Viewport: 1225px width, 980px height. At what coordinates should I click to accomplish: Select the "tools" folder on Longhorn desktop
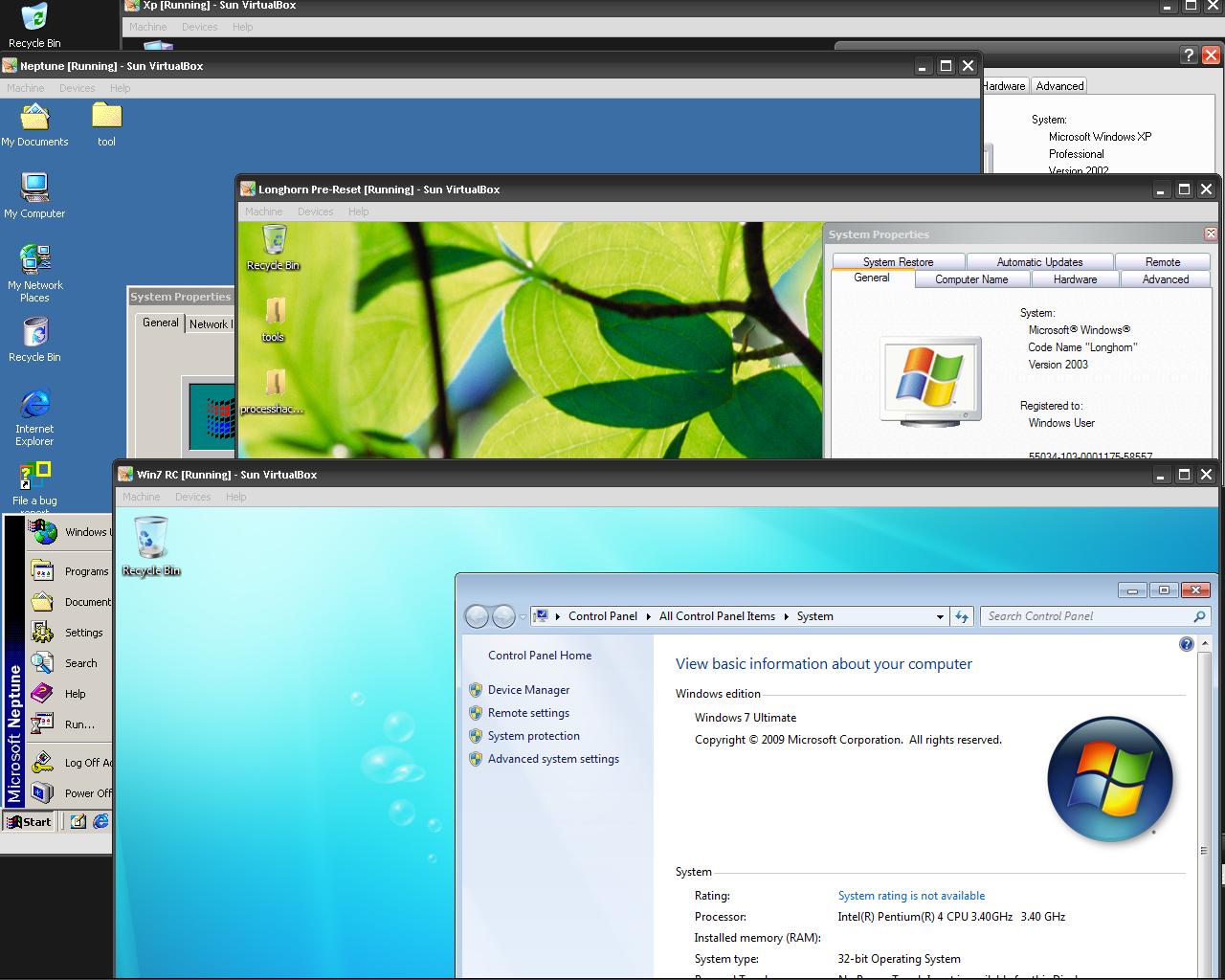point(274,320)
